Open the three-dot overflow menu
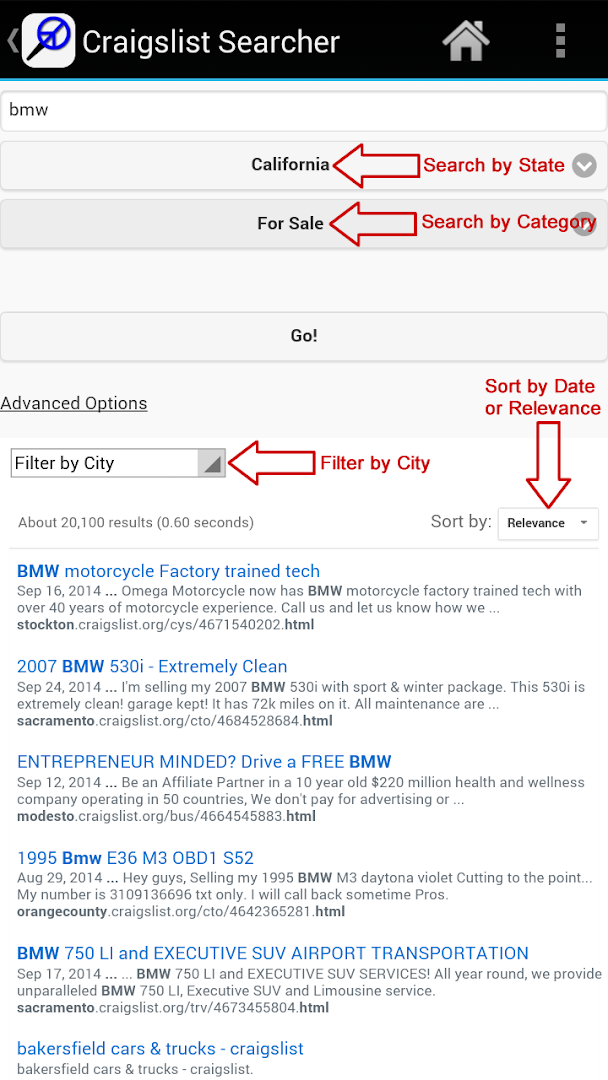This screenshot has height=1080, width=608. pos(560,41)
